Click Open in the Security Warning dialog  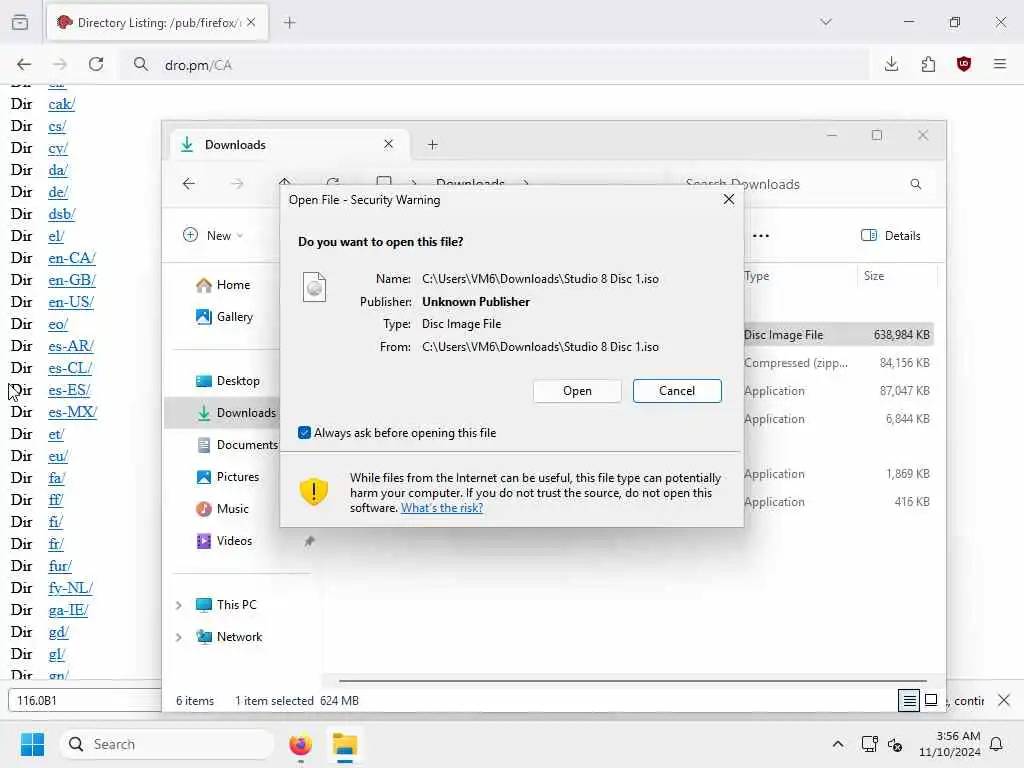[577, 391]
